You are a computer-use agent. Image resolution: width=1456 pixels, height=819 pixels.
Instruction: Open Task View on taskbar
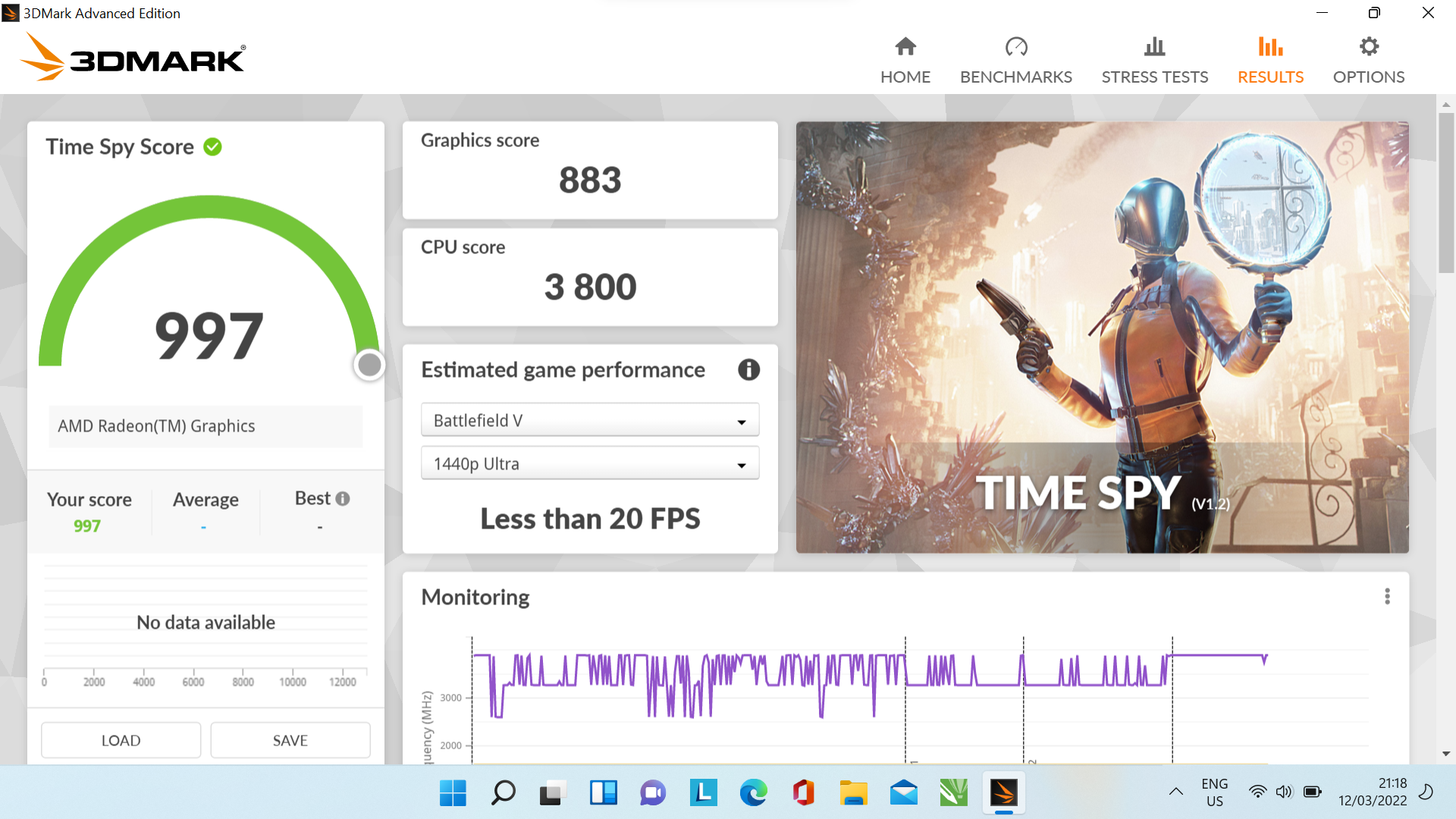pos(553,793)
